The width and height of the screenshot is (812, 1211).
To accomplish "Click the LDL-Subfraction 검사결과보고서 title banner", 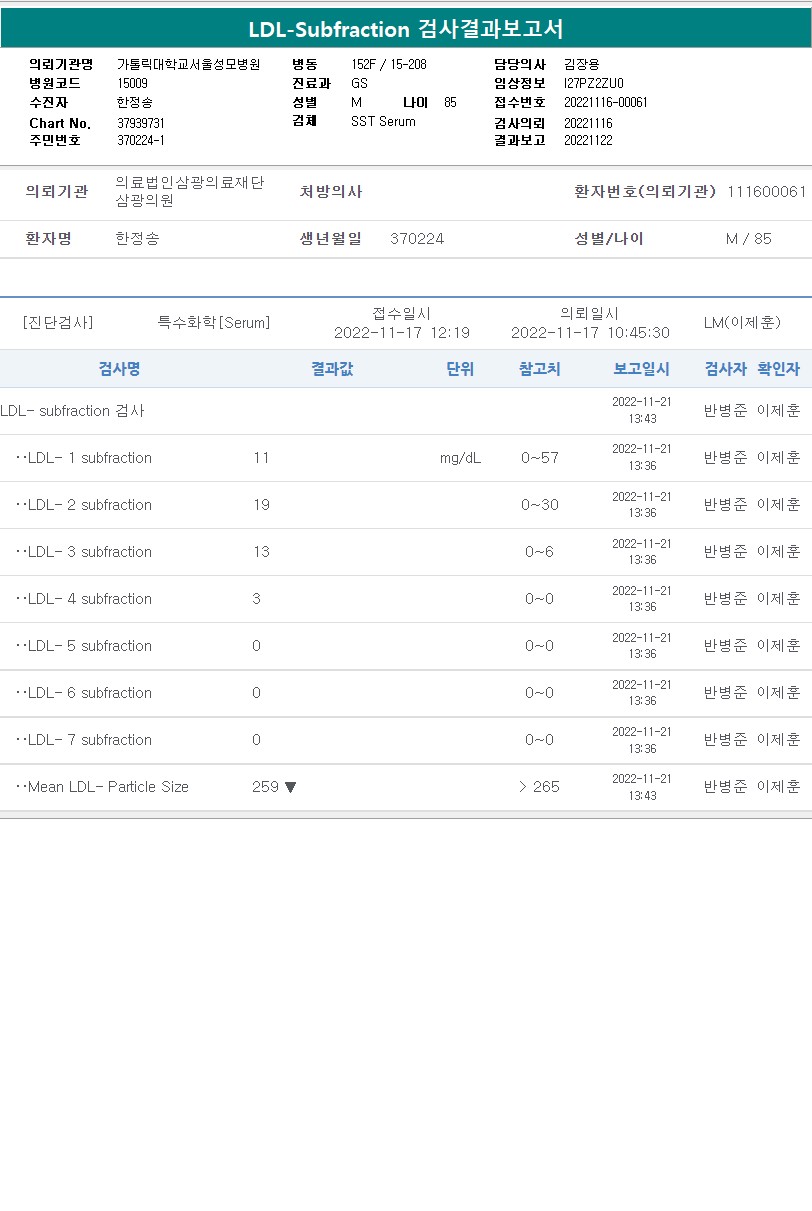I will 406,29.
